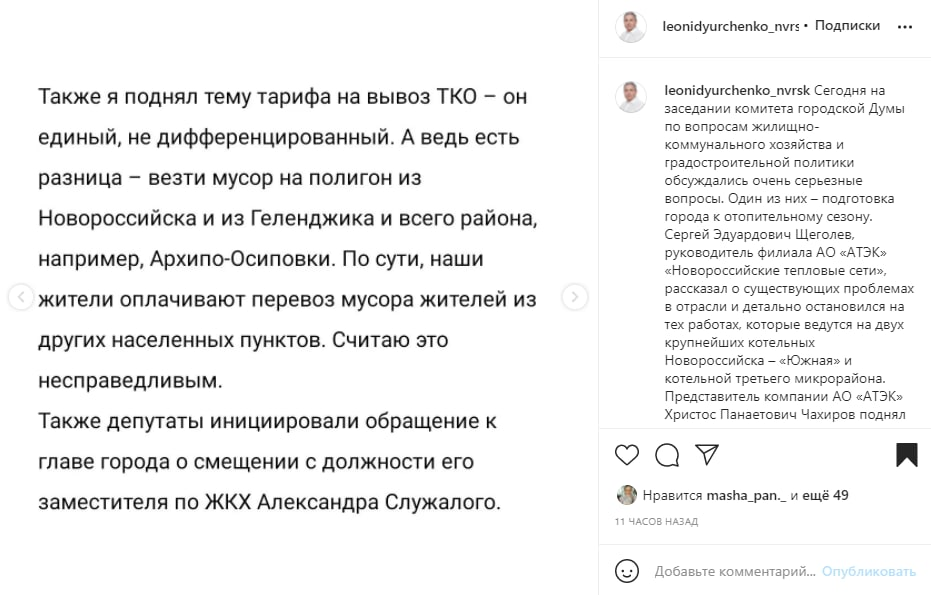This screenshot has width=931, height=595.
Task: Like the post with the heart icon
Action: click(626, 455)
